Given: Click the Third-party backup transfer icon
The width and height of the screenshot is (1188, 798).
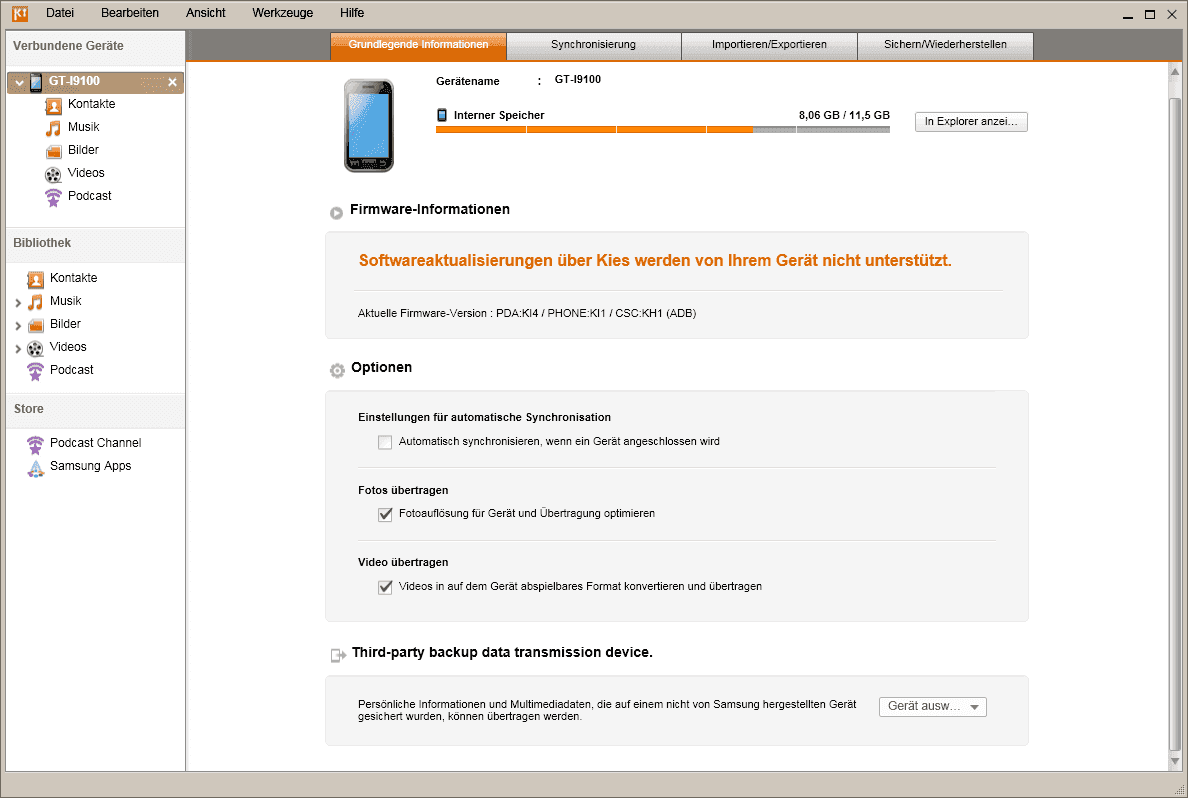Looking at the screenshot, I should [338, 656].
